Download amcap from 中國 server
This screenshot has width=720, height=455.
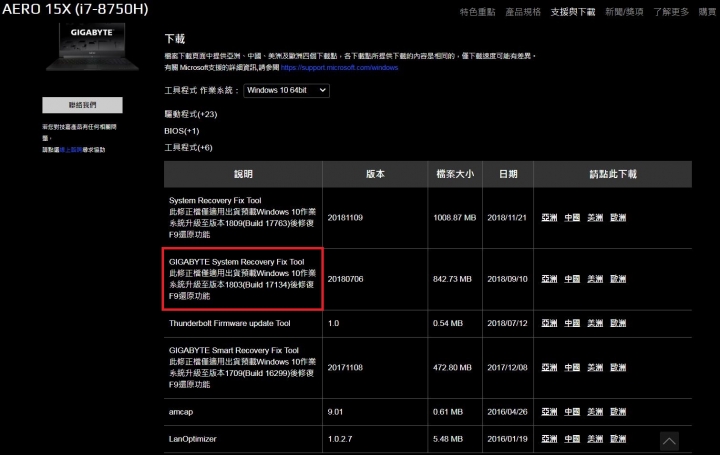[572, 412]
